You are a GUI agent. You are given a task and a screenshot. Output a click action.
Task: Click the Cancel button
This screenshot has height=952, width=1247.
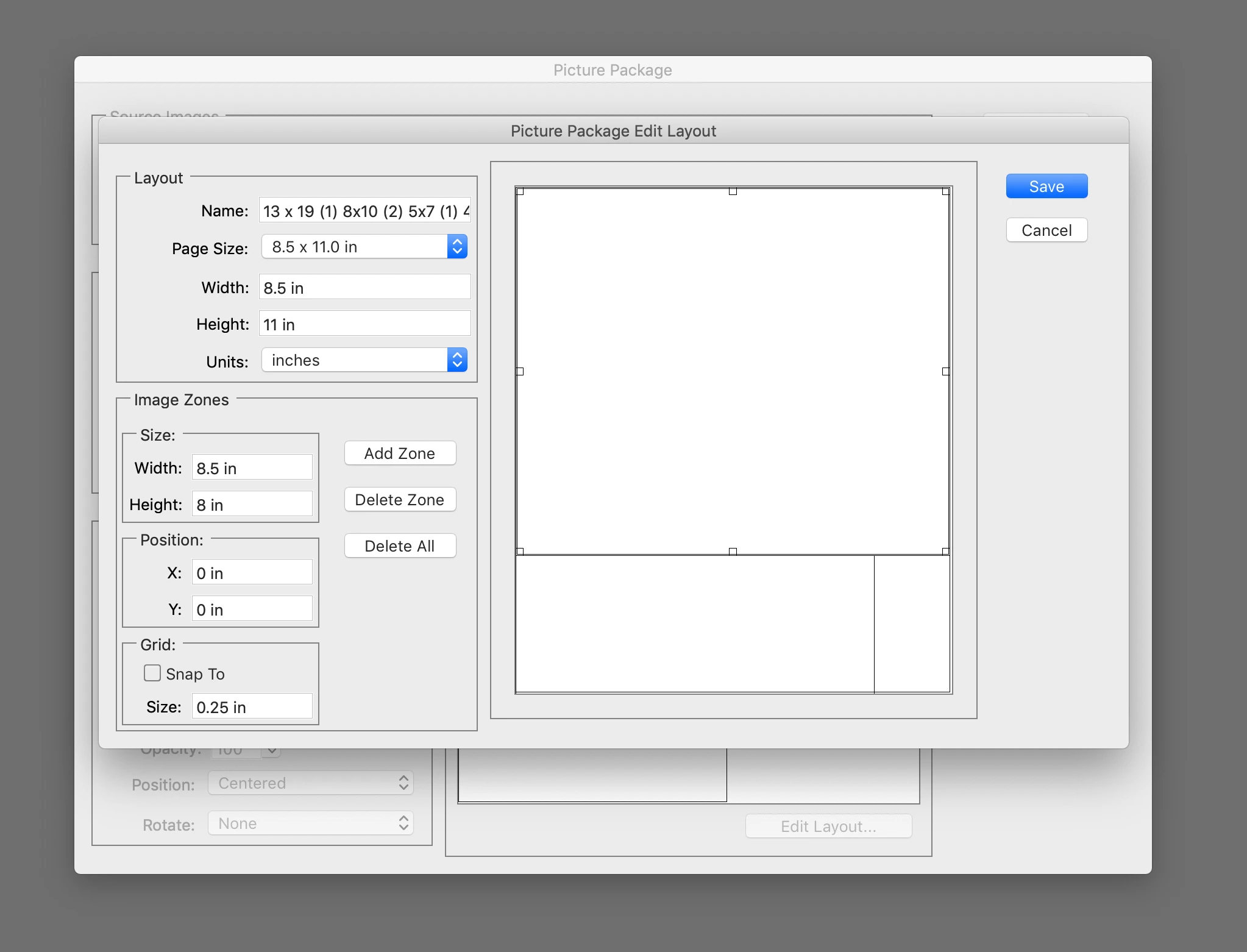[1046, 230]
